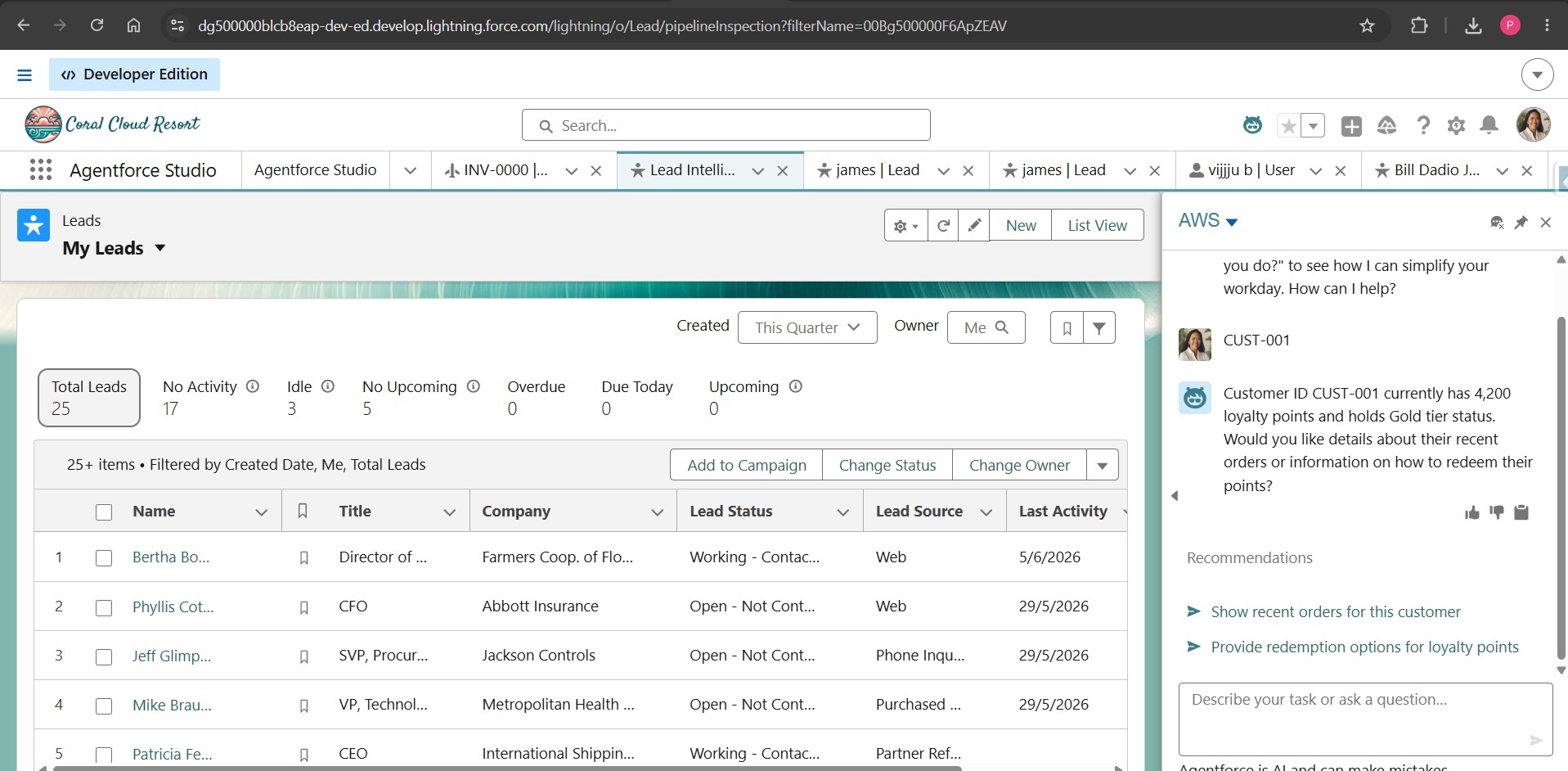The width and height of the screenshot is (1568, 771).
Task: Open the AWS agent selector dropdown
Action: [x=1232, y=222]
